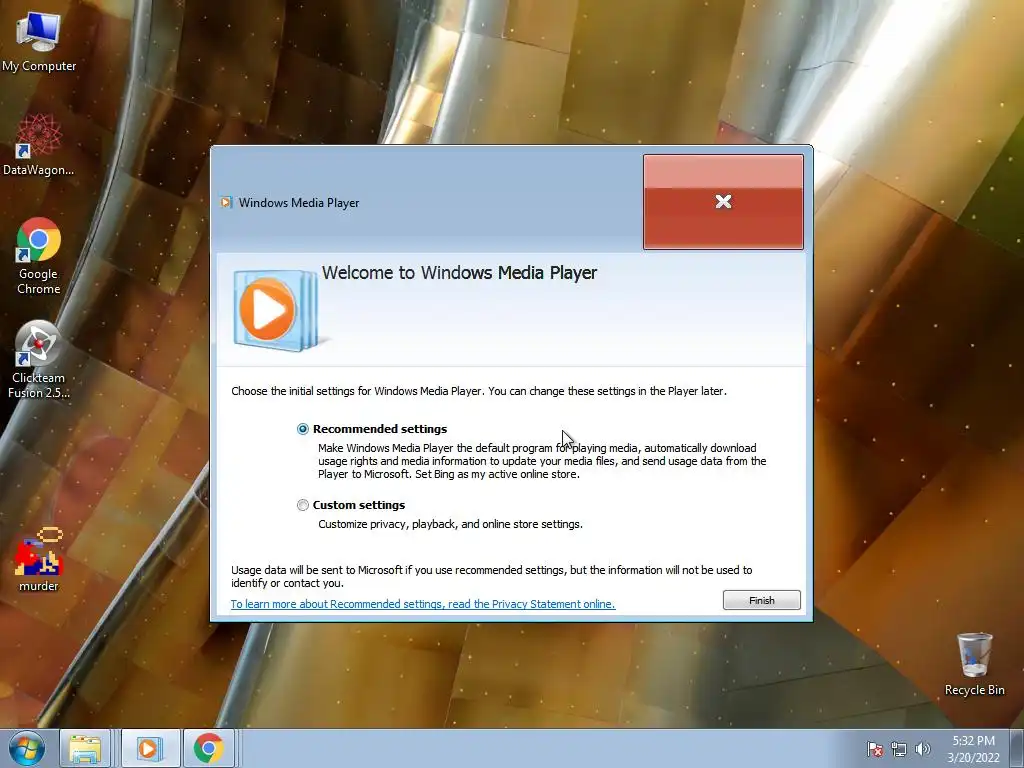This screenshot has width=1024, height=768.
Task: Click the 'Make Windows Media Player the default' description
Action: coord(542,461)
